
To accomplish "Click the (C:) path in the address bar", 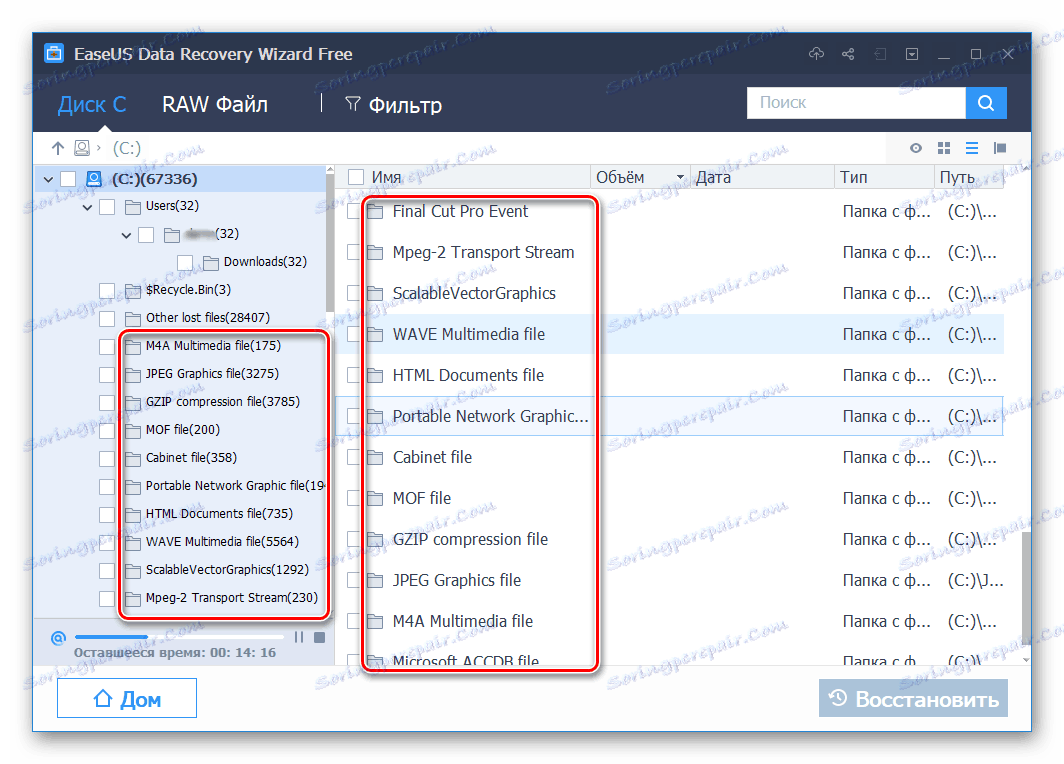I will [x=127, y=148].
